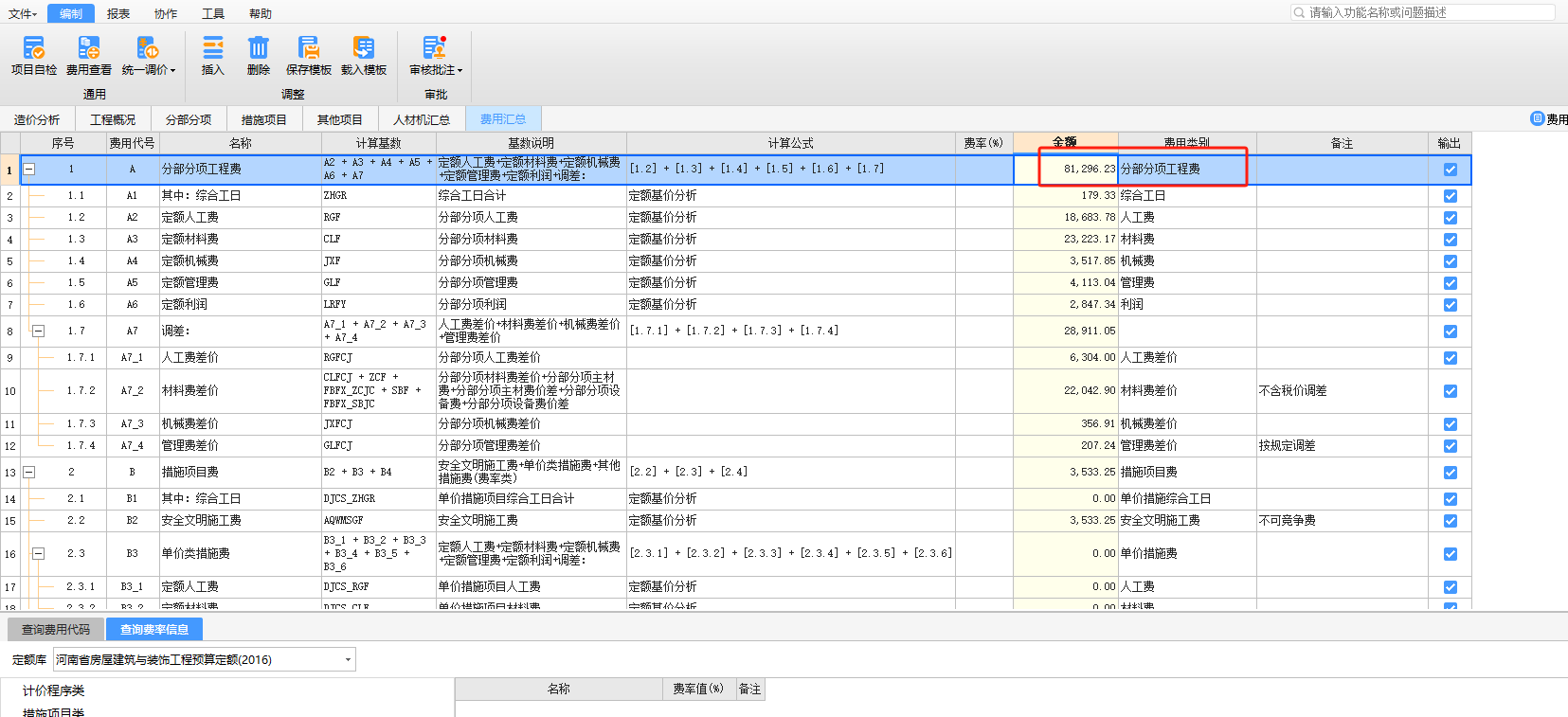The image size is (1568, 717).
Task: Click the 基数说明 column header
Action: (532, 143)
